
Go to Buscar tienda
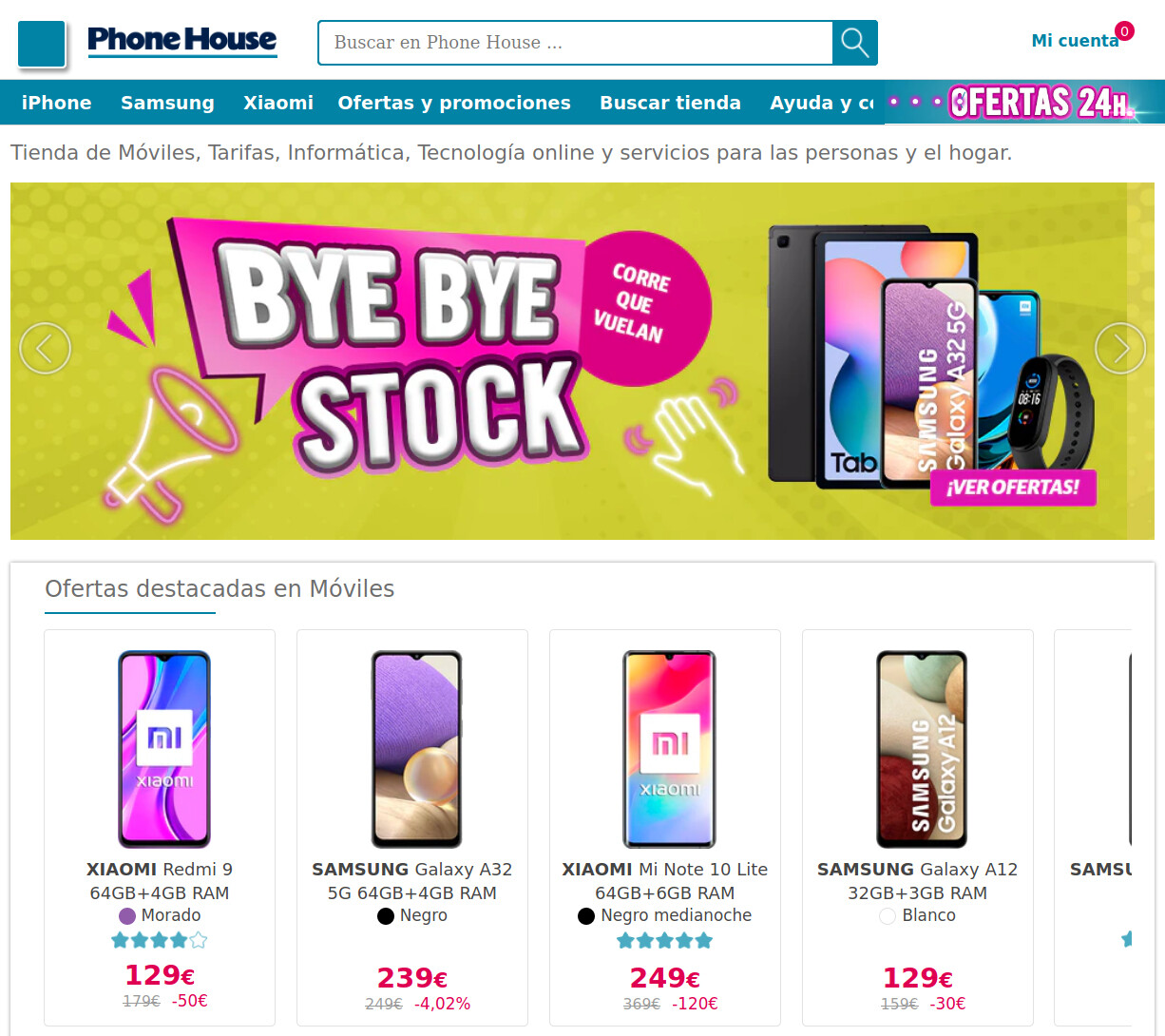pyautogui.click(x=670, y=103)
